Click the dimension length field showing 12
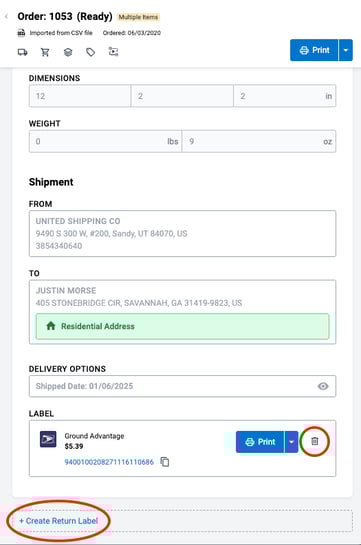The image size is (361, 545). [x=80, y=96]
